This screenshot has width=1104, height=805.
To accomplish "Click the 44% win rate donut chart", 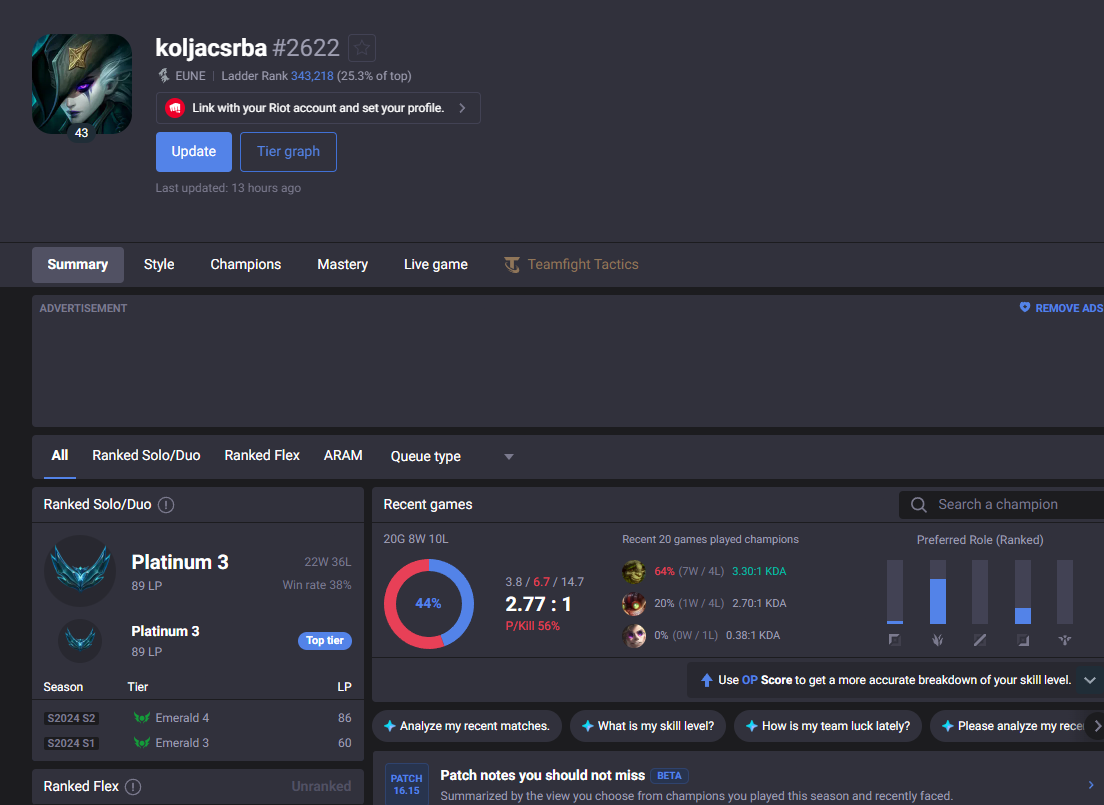I will [x=429, y=604].
